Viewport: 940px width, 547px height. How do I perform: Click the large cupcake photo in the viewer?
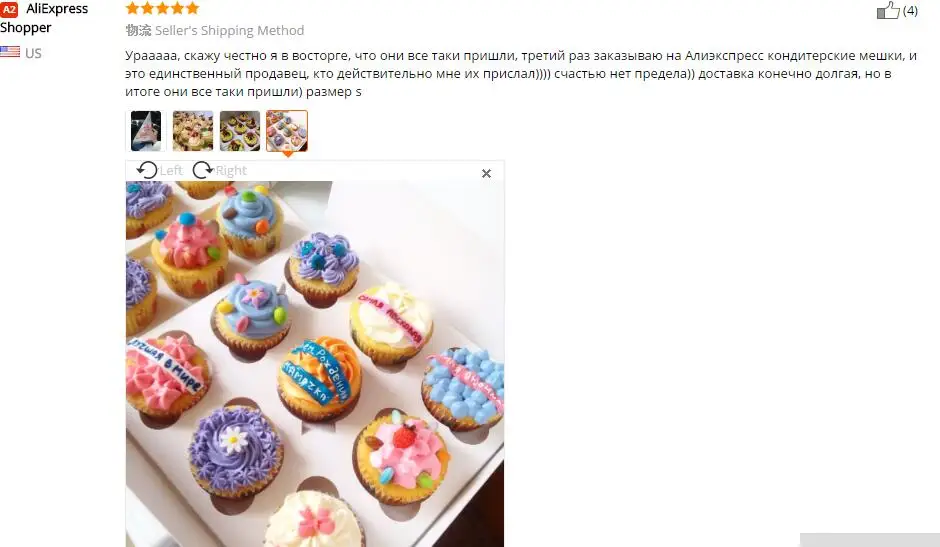(315, 364)
